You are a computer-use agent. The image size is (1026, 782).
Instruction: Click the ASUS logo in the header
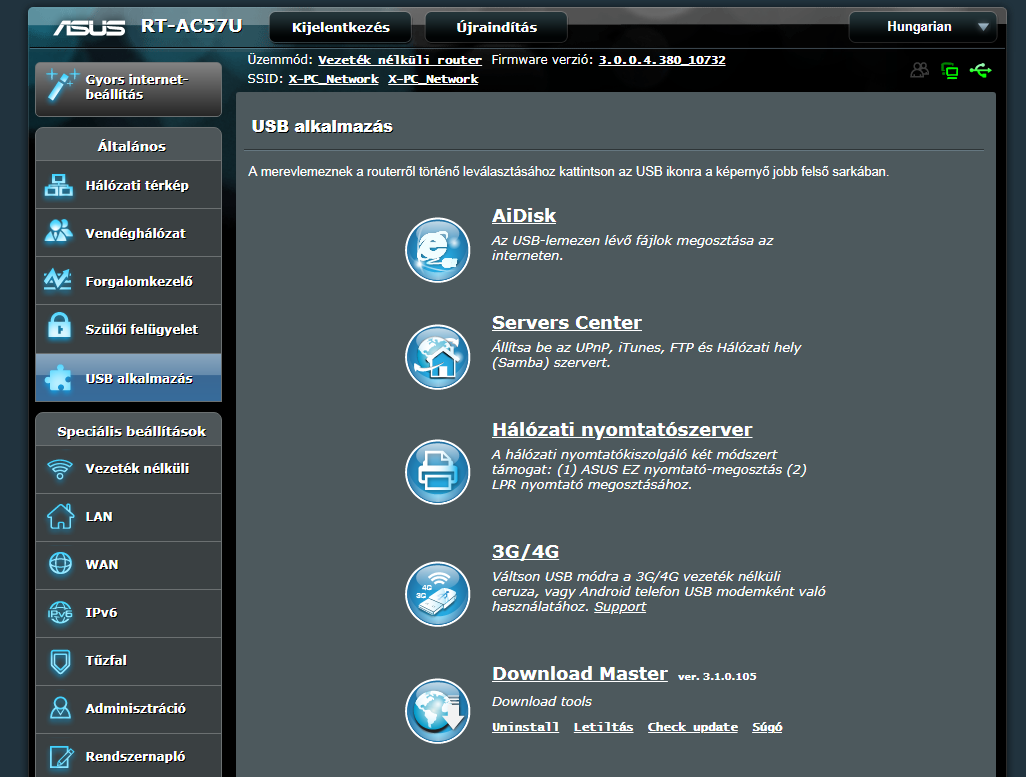point(89,27)
